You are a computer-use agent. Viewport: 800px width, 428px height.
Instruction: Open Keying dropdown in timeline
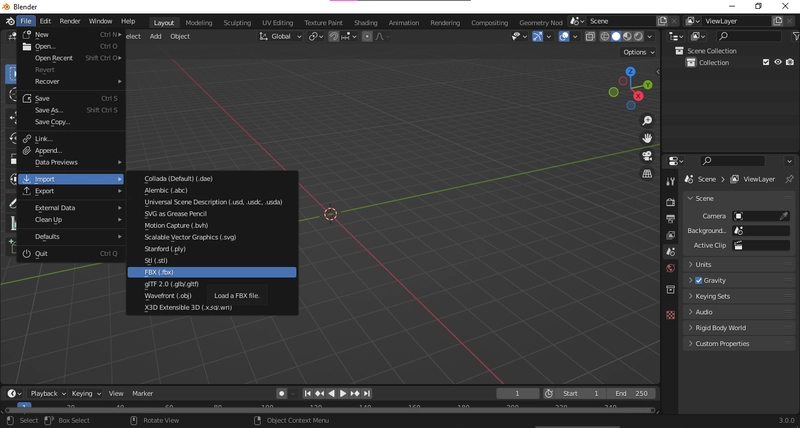(86, 393)
